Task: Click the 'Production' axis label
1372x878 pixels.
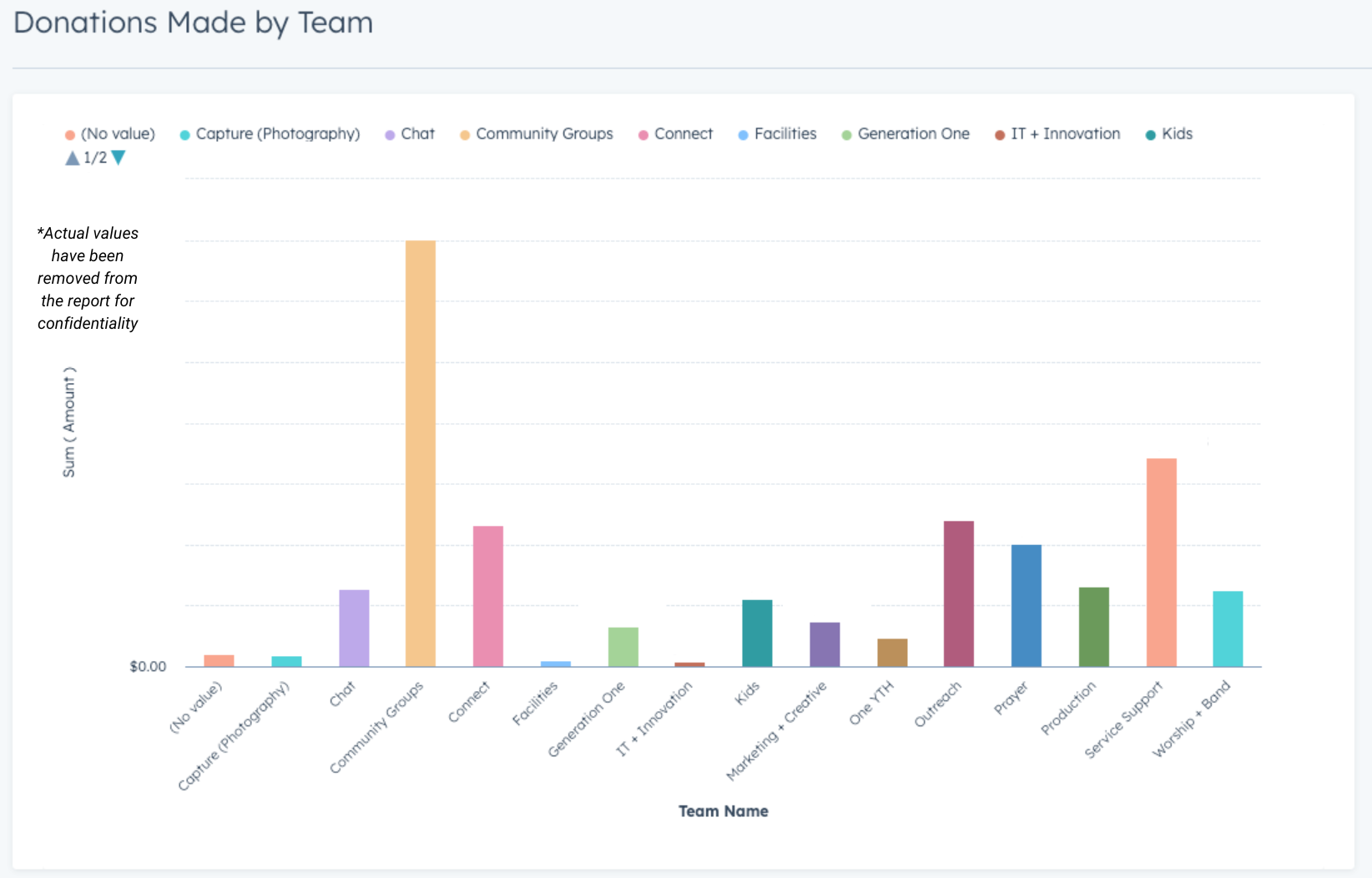Action: coord(1068,708)
